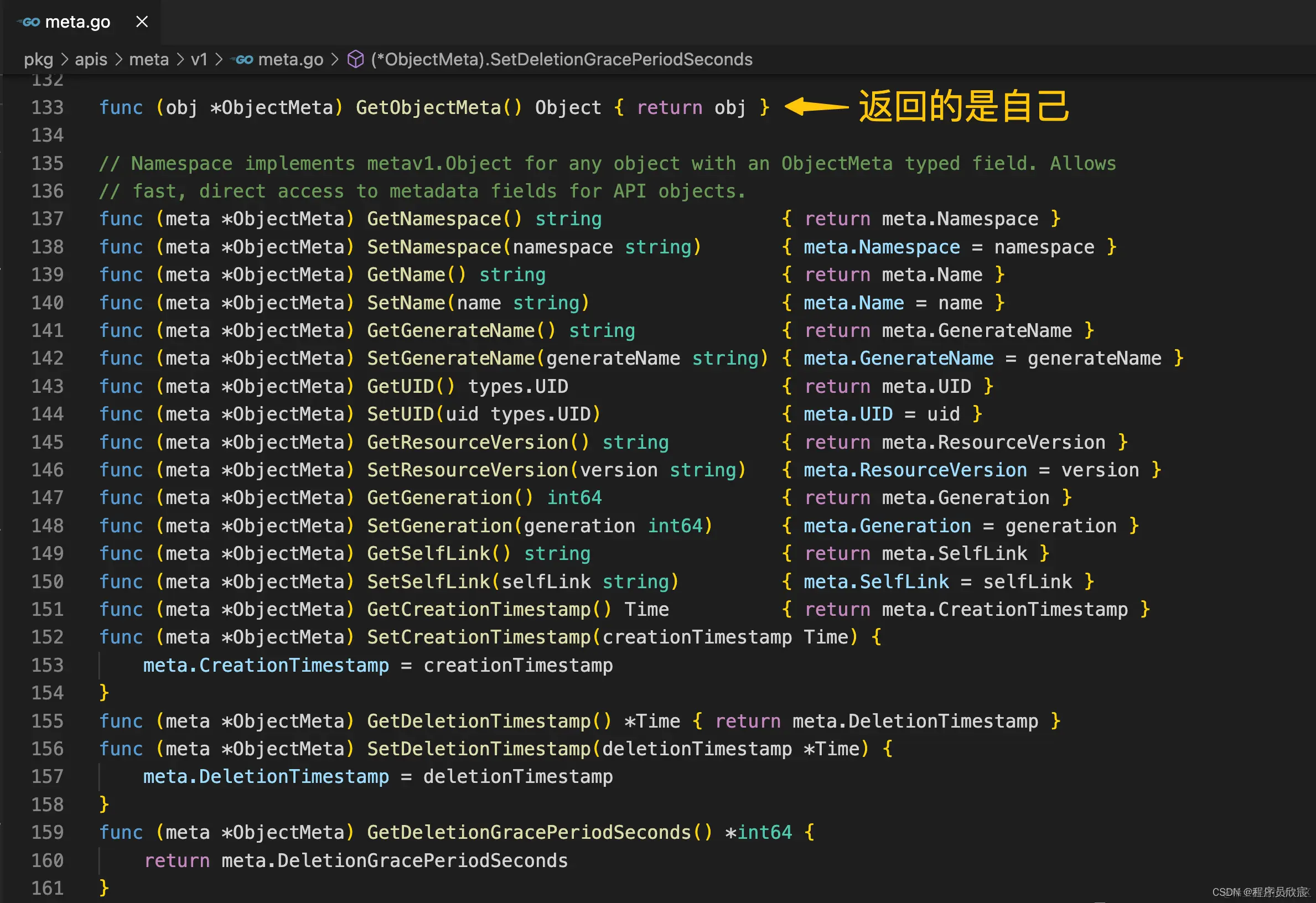The height and width of the screenshot is (903, 1316).
Task: Click the SetNamespace method name
Action: click(x=434, y=247)
